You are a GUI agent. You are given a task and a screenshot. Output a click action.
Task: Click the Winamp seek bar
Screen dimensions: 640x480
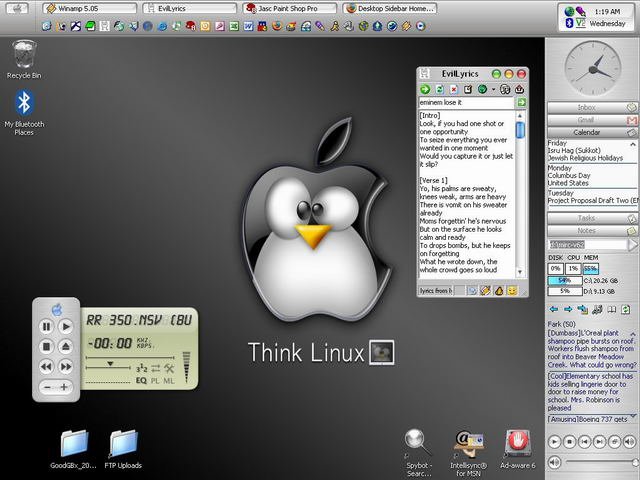(130, 358)
